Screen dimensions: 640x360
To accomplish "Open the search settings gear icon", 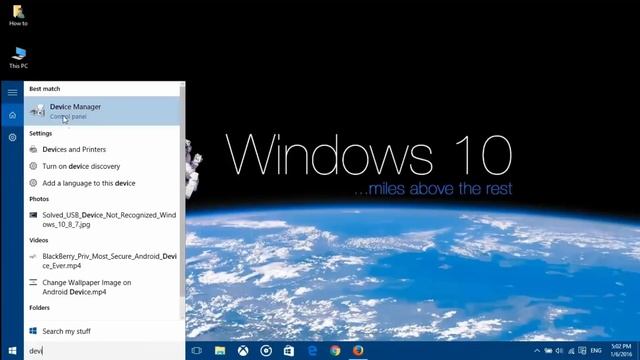I will coord(12,138).
